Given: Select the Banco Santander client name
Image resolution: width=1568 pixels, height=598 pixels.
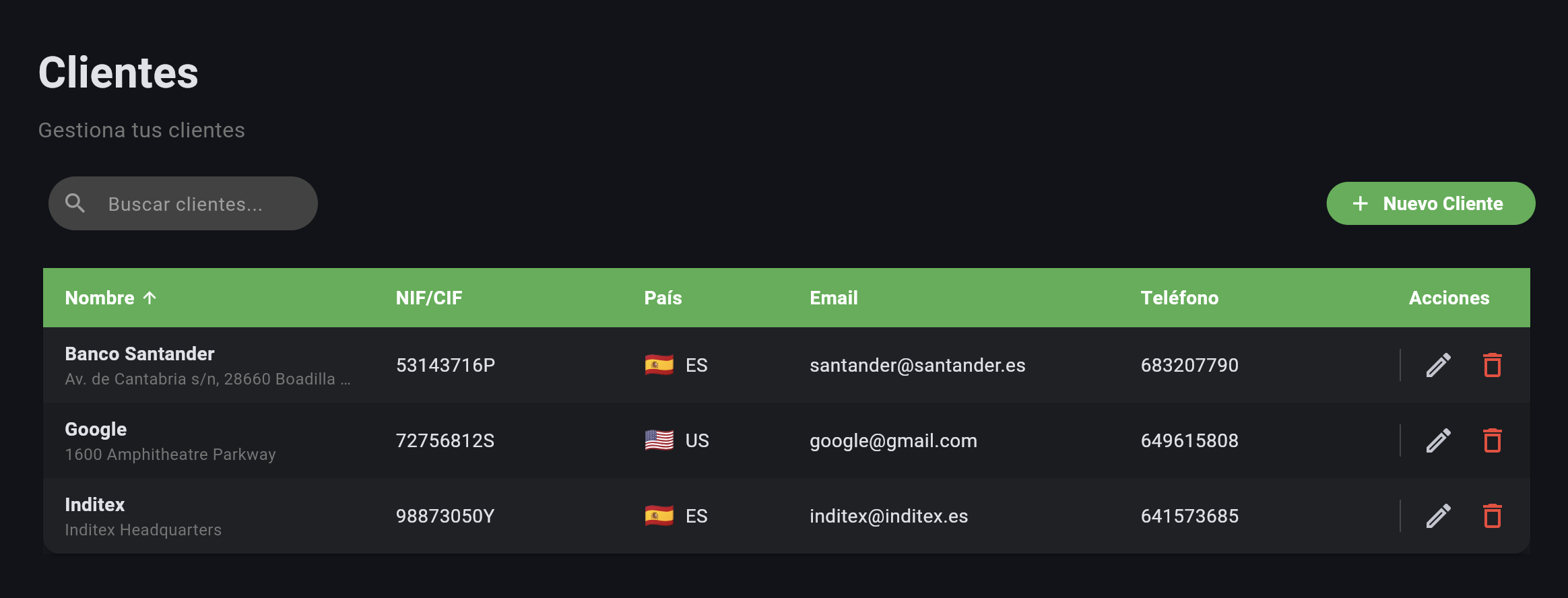Looking at the screenshot, I should point(139,354).
